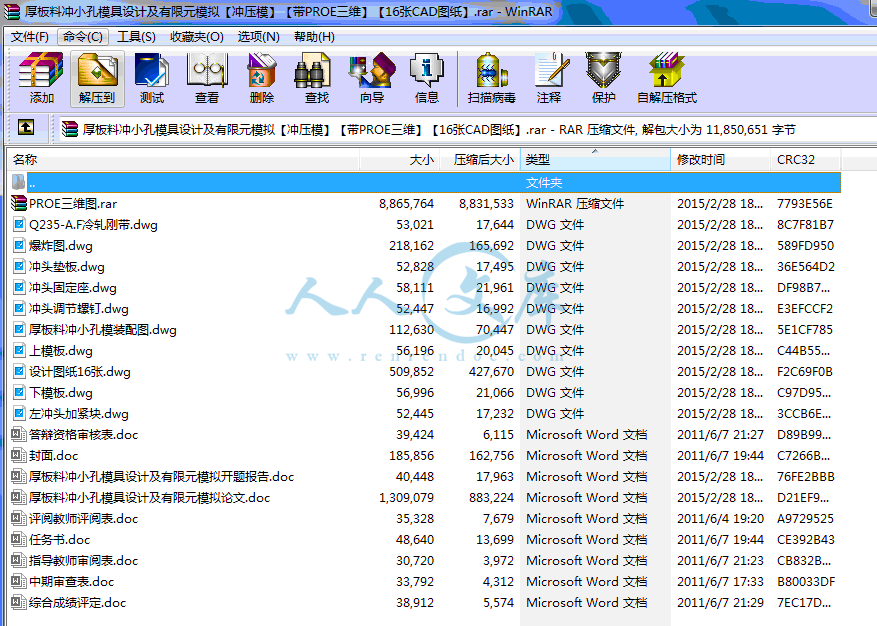Go up one folder level arrow
The width and height of the screenshot is (877, 626).
[26, 128]
